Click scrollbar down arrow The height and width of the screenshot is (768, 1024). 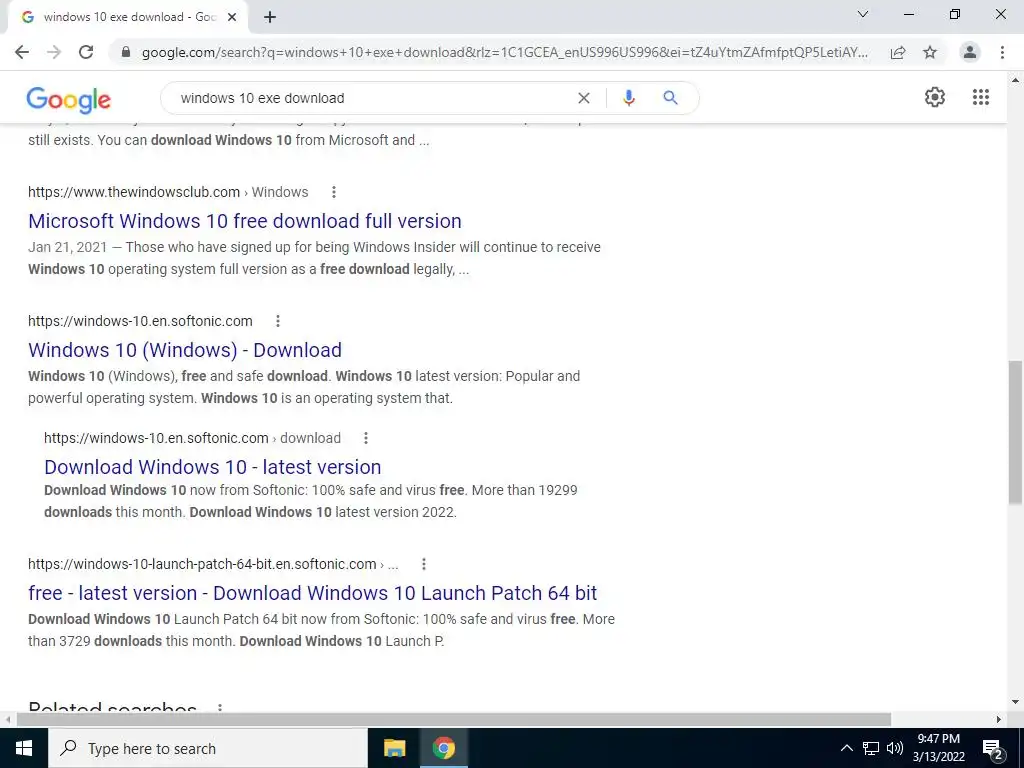(1015, 703)
